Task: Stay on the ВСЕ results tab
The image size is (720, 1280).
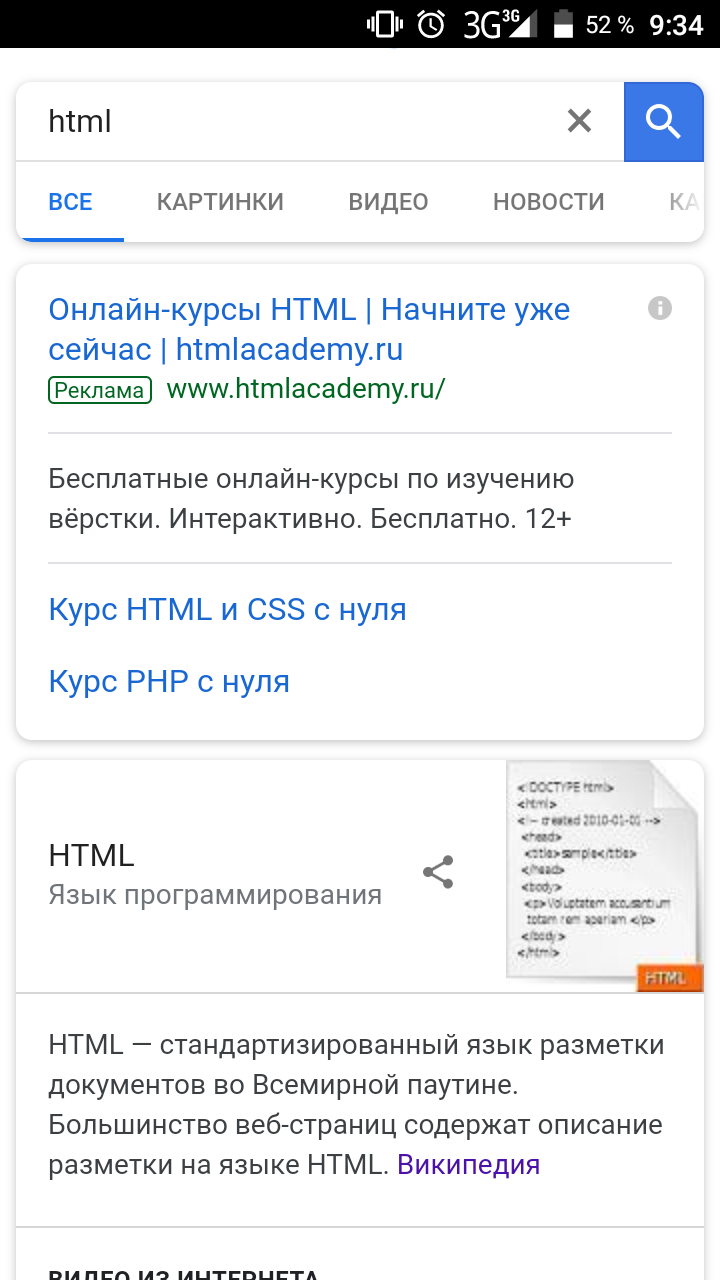Action: tap(70, 201)
